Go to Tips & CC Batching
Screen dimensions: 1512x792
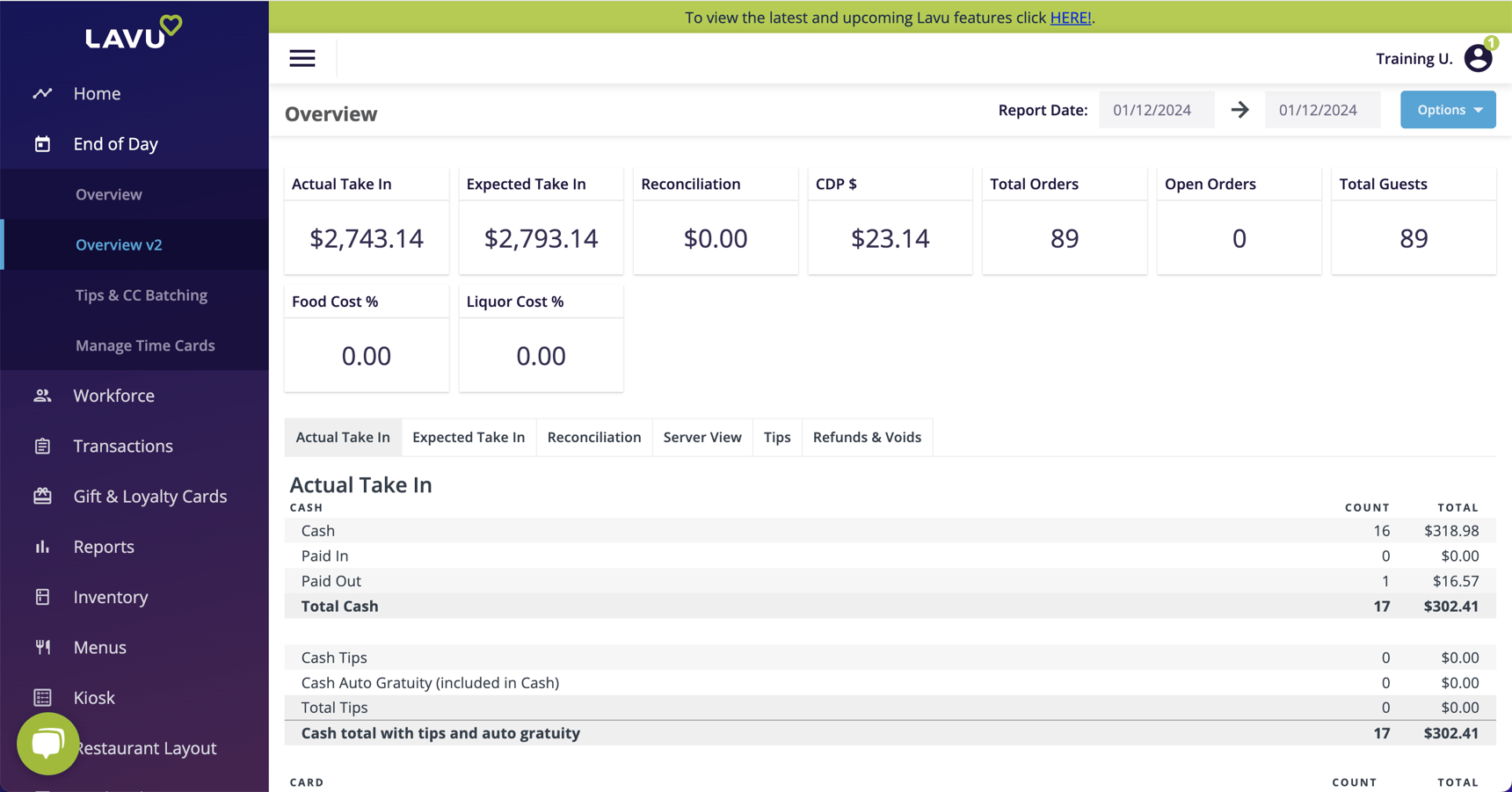pos(141,295)
